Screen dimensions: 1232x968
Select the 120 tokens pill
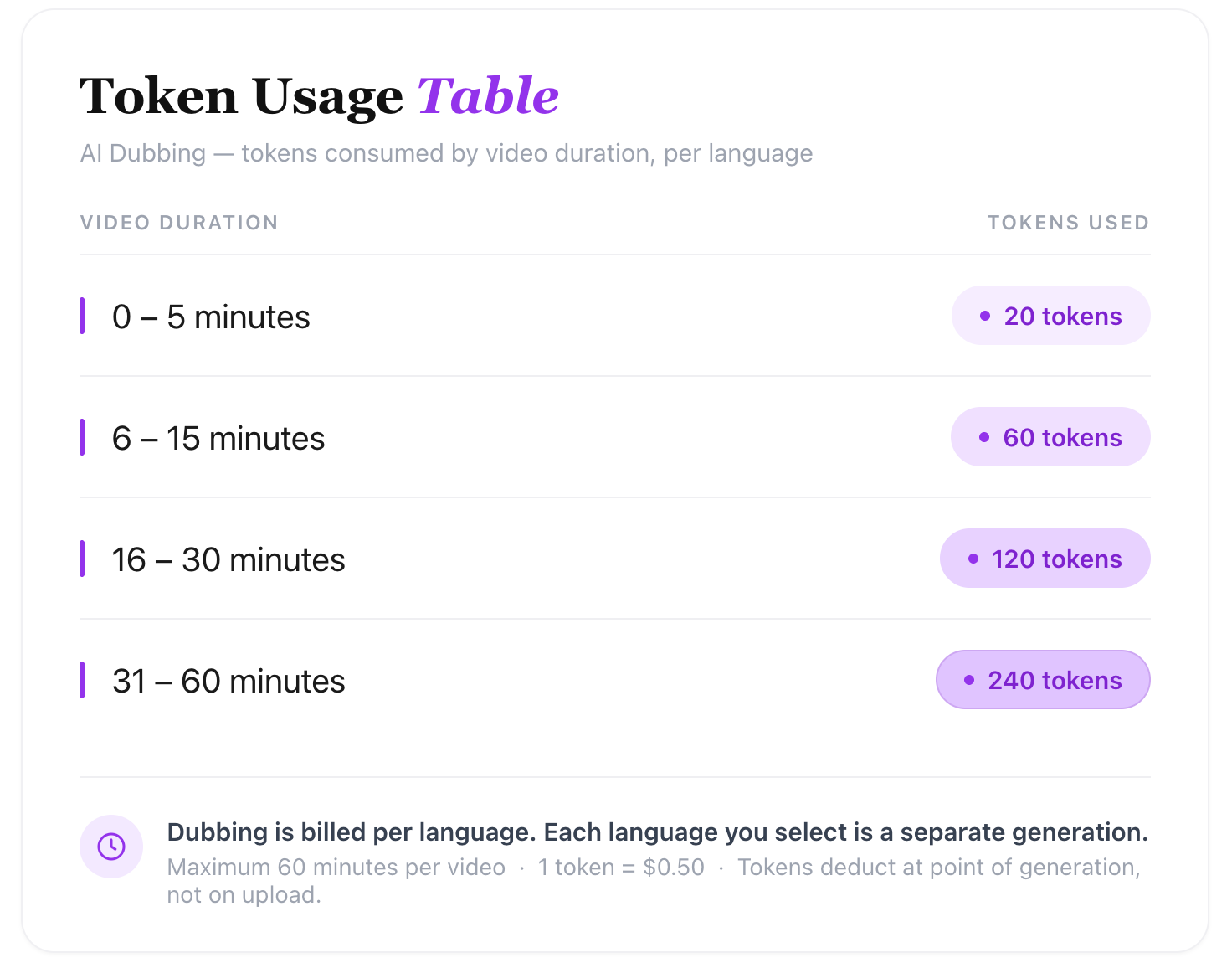pyautogui.click(x=1045, y=559)
